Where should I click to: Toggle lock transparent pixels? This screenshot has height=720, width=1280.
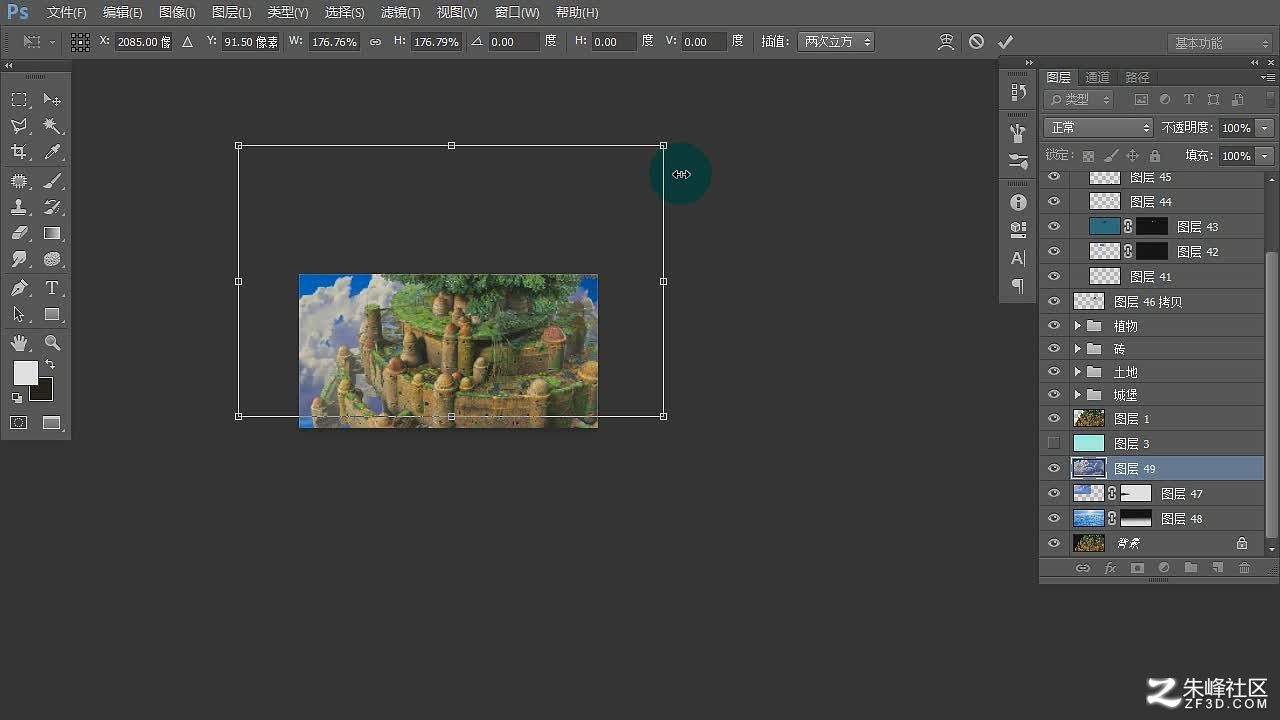tap(1088, 156)
